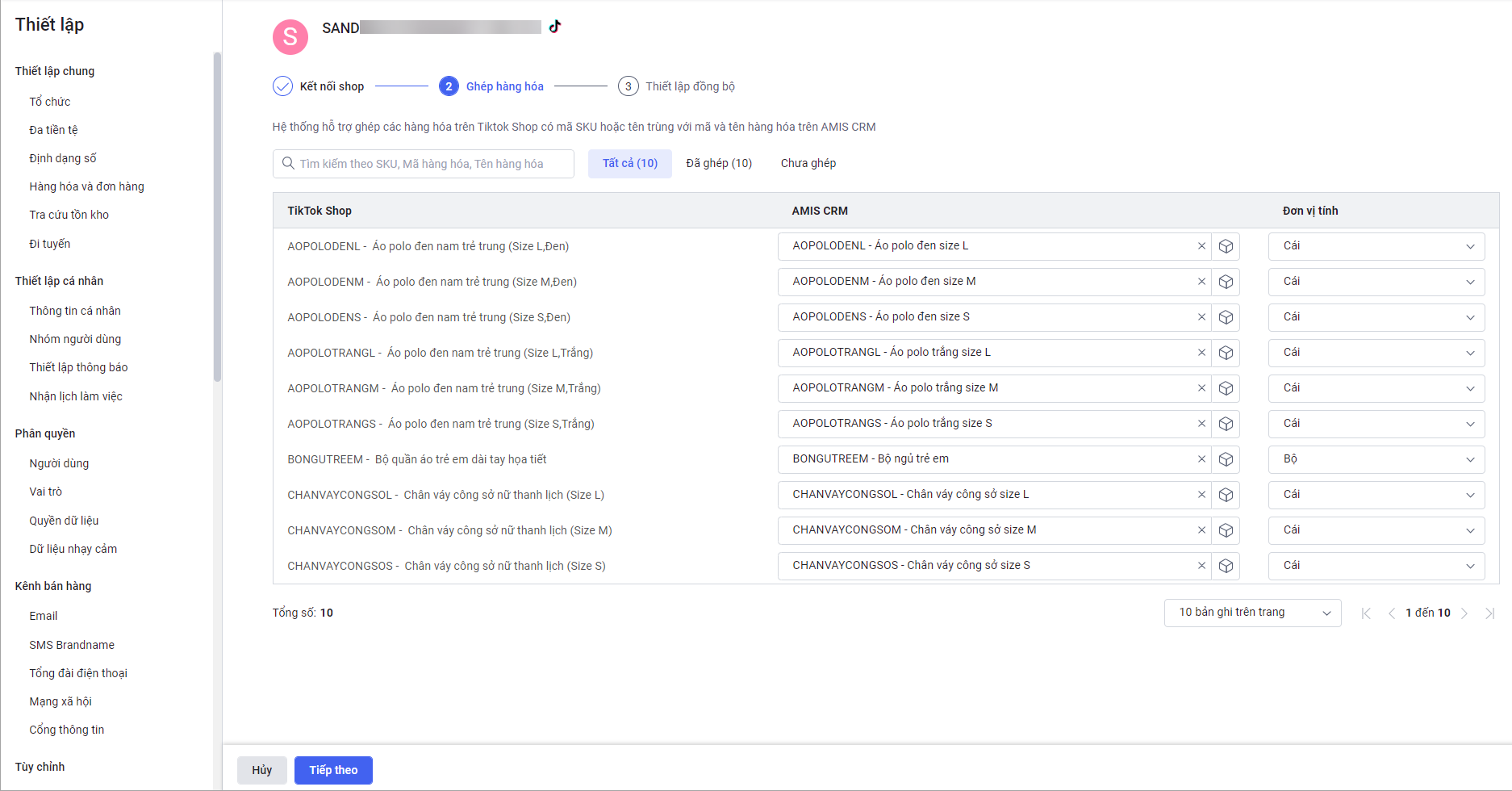Open Cổng thông tin settings

(67, 730)
